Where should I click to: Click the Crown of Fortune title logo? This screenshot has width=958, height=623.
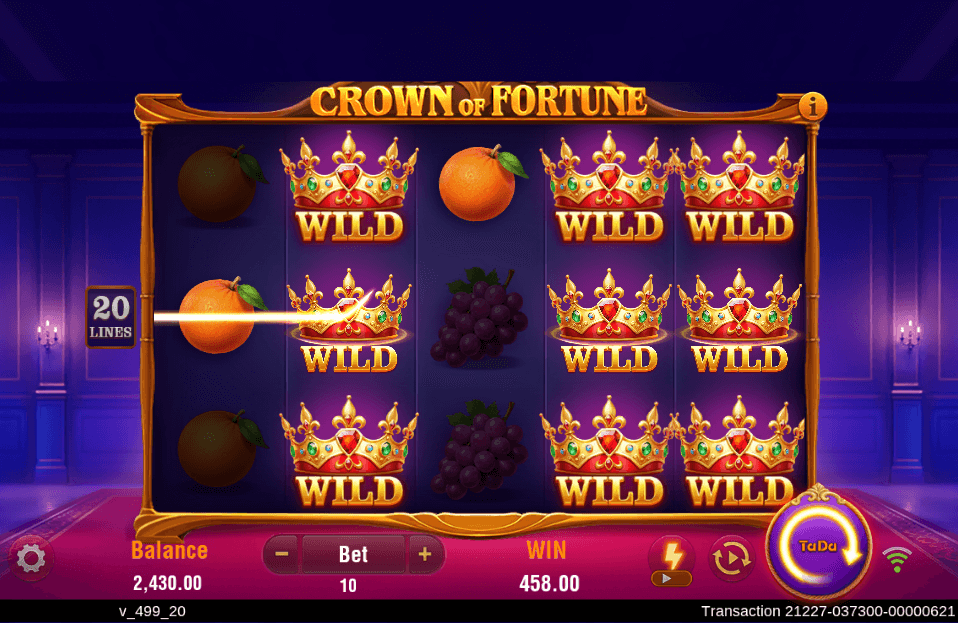click(x=478, y=101)
